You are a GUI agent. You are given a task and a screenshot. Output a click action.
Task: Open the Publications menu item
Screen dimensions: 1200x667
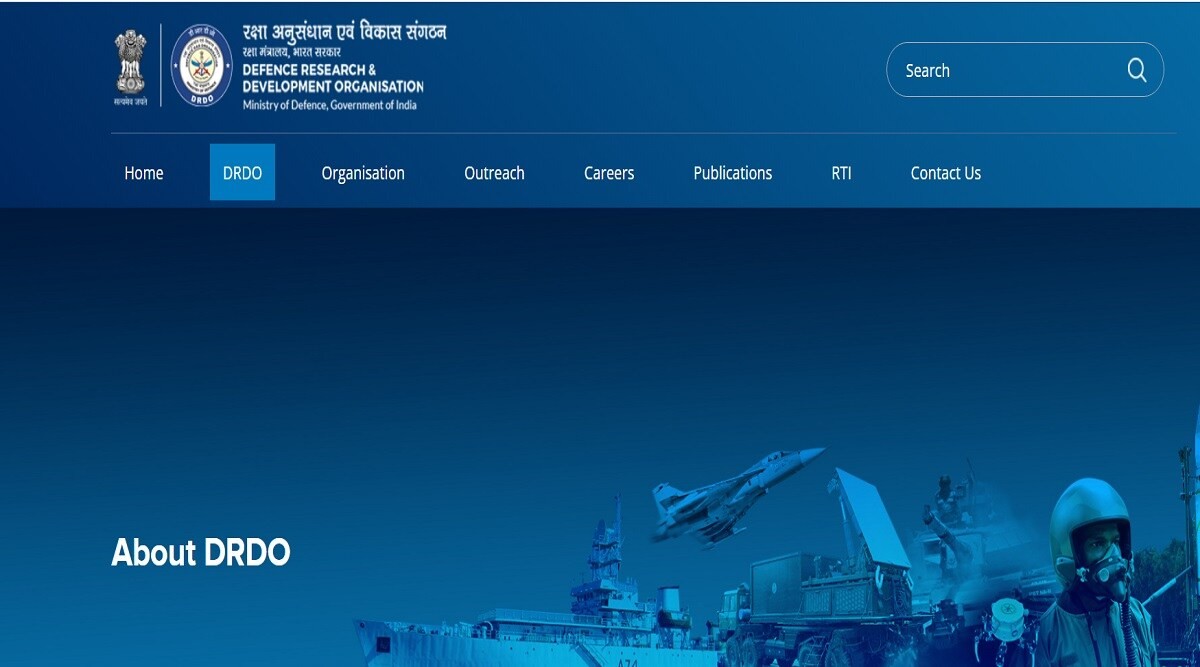tap(733, 173)
